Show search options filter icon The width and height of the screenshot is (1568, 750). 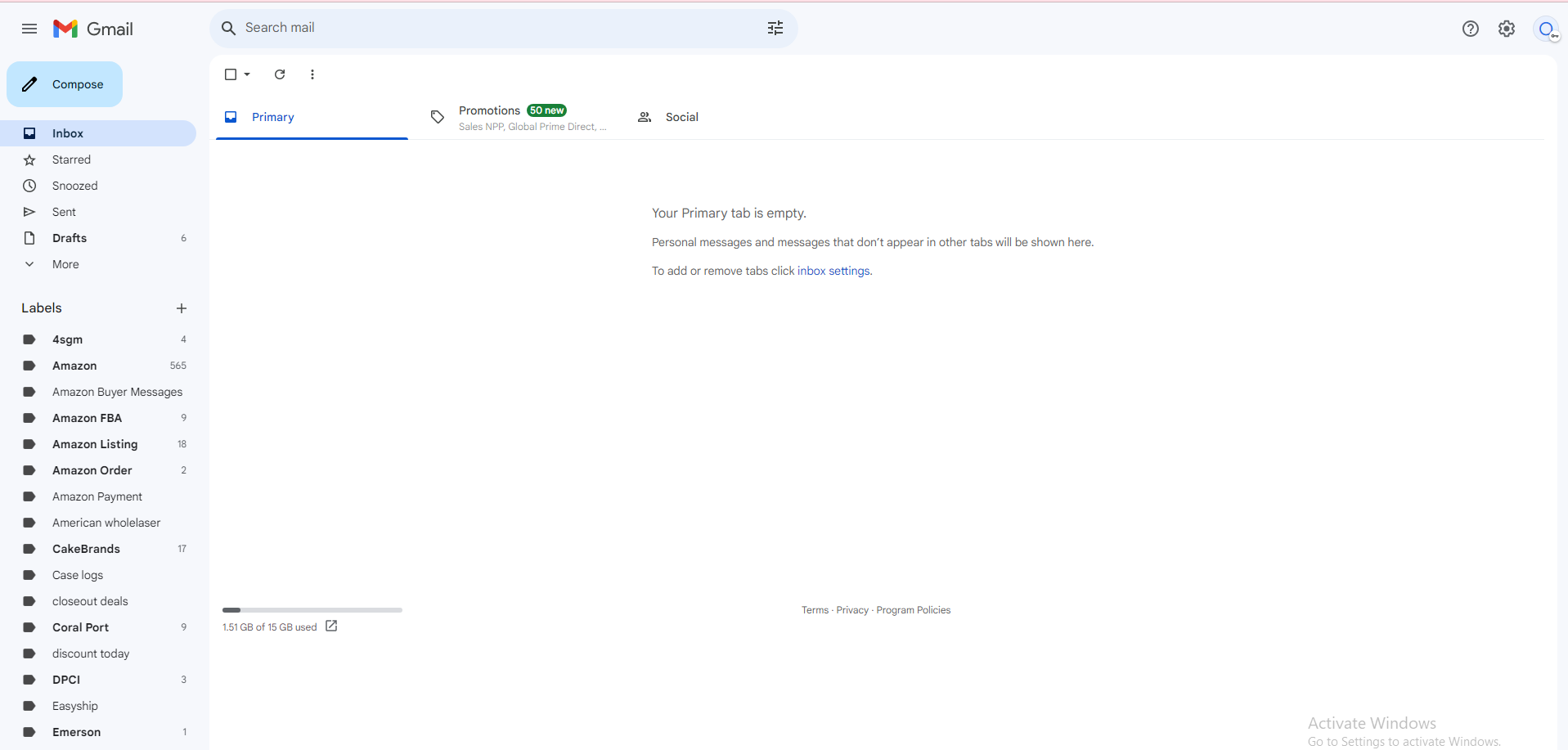[x=775, y=28]
